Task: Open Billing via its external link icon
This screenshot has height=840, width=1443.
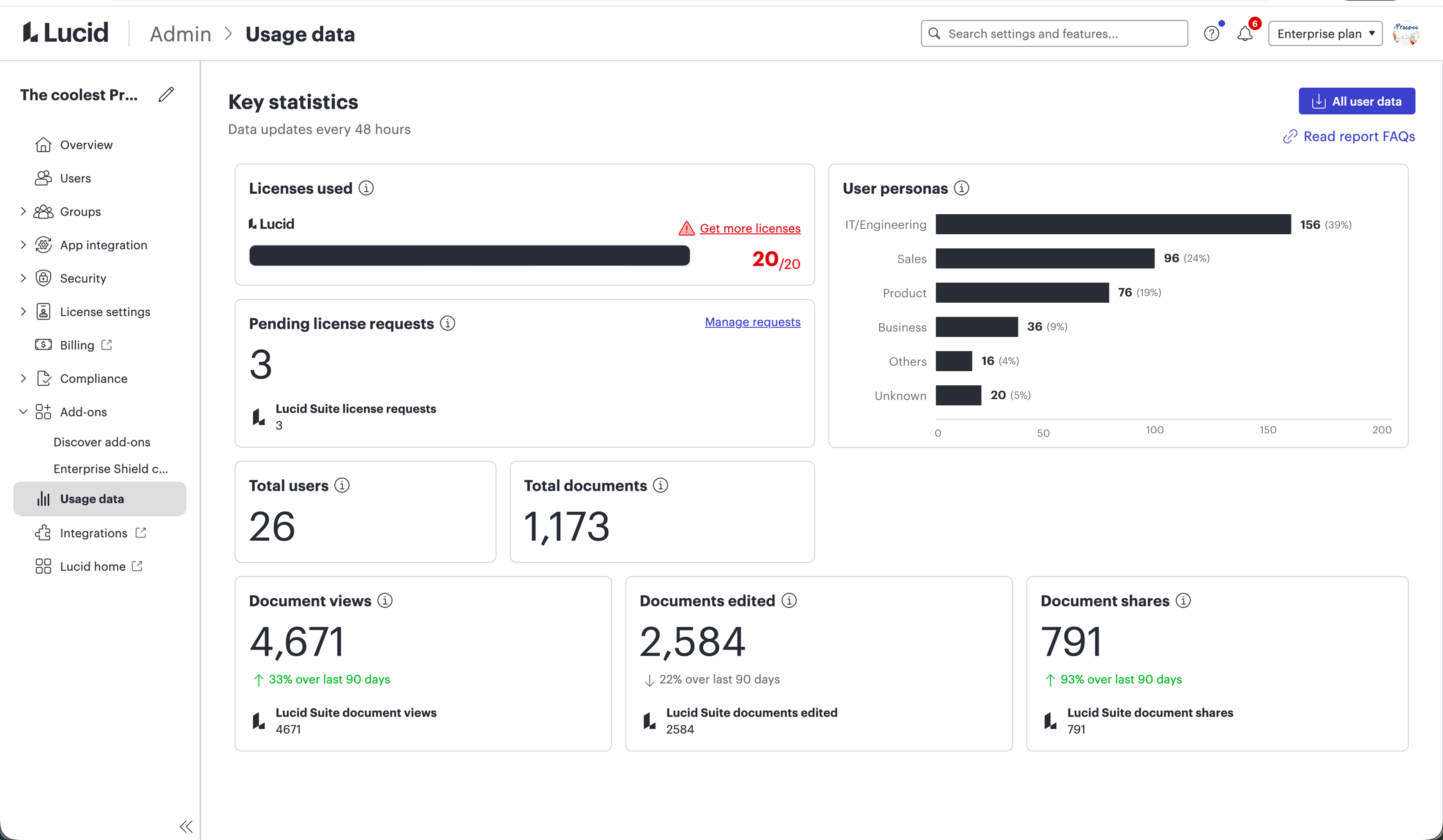Action: pyautogui.click(x=106, y=345)
